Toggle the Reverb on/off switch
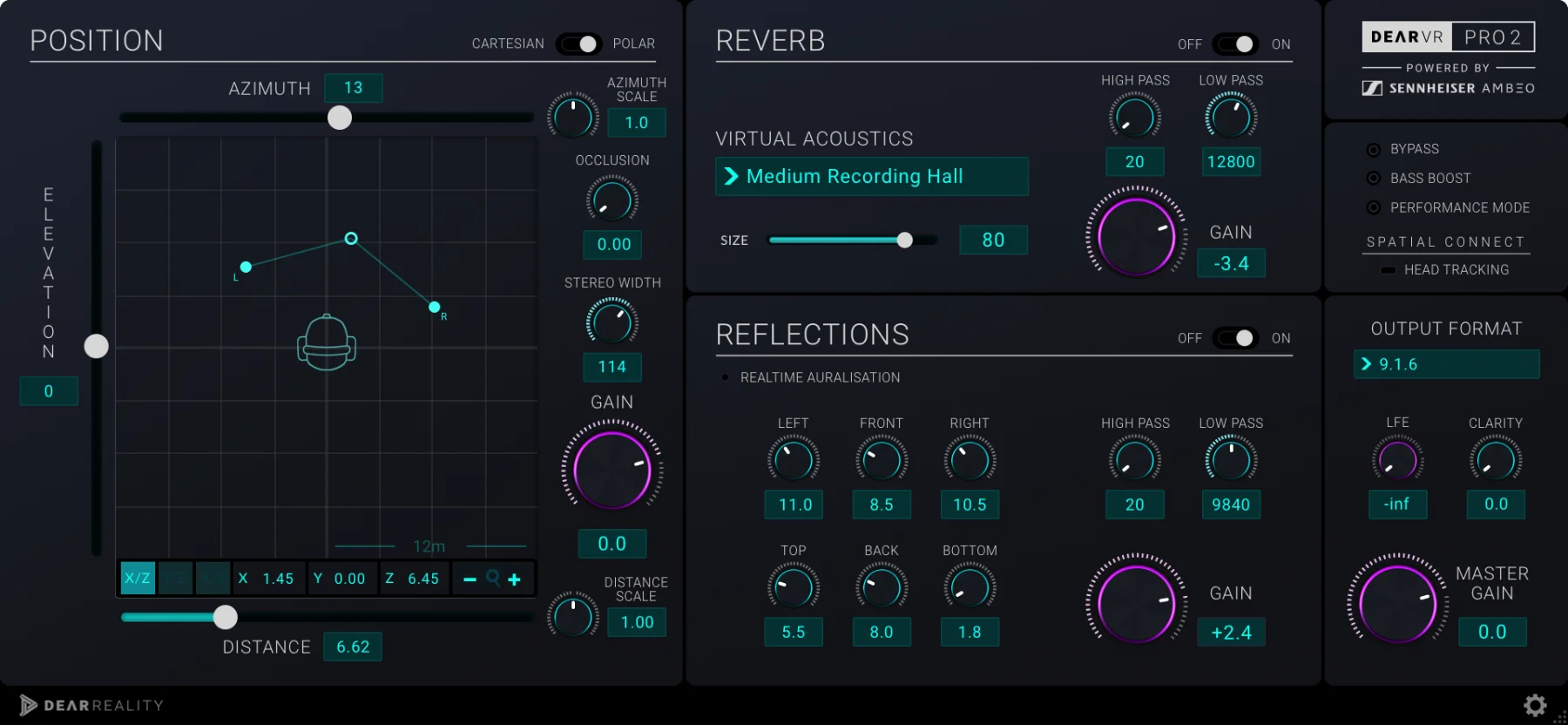The height and width of the screenshot is (725, 1568). pos(1236,44)
